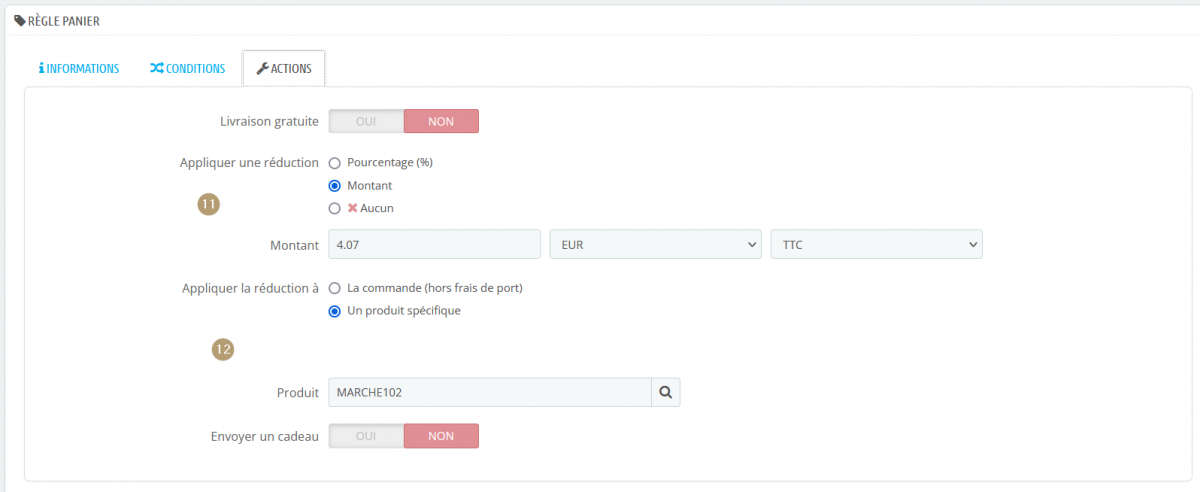Enable OUI for Livraison gratuite

(x=366, y=121)
